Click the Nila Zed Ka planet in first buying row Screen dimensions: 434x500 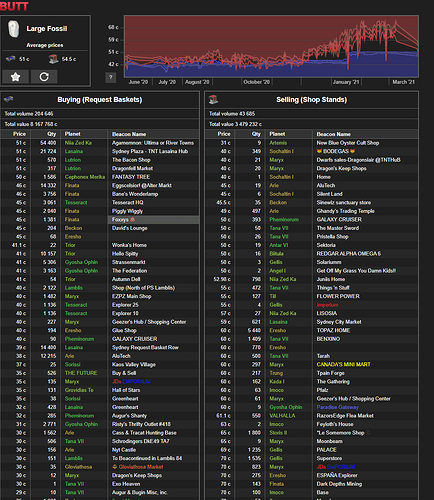click(x=78, y=143)
